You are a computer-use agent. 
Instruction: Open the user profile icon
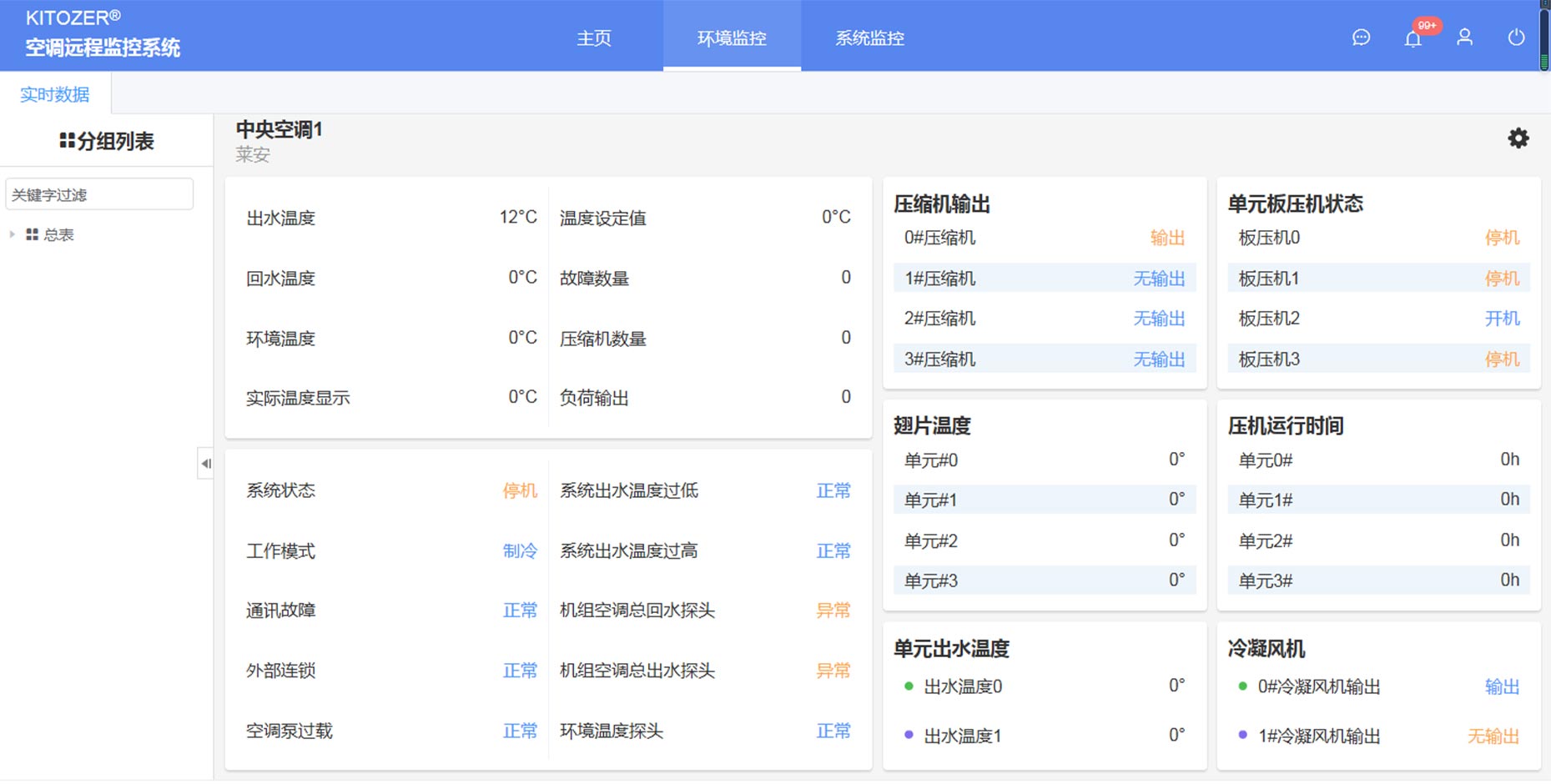(1464, 38)
